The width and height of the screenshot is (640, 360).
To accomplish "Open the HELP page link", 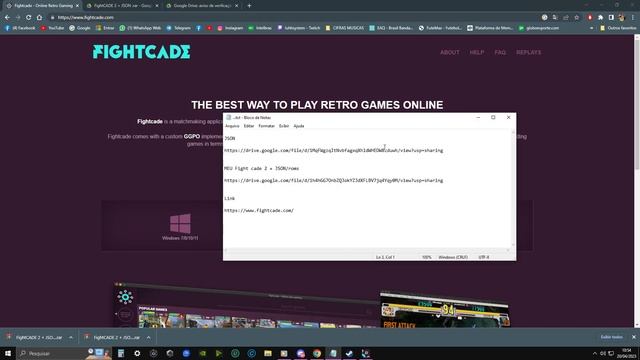I will tap(476, 52).
